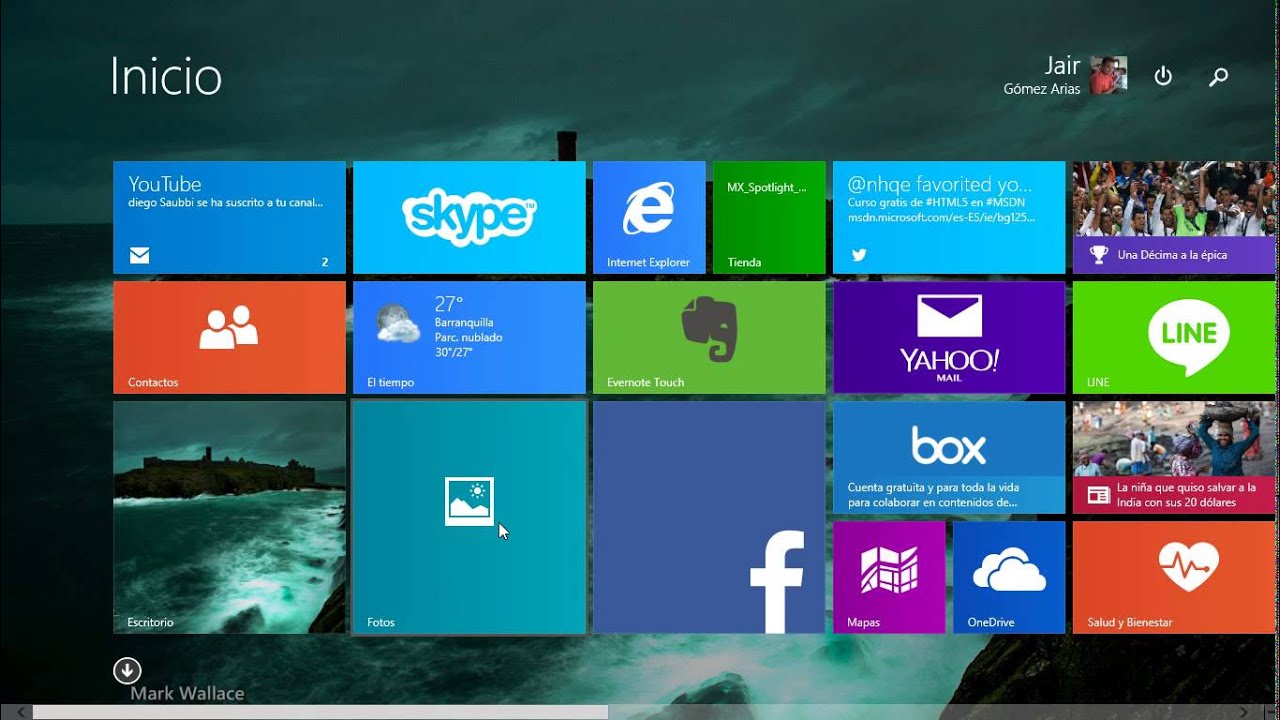Viewport: 1280px width, 720px height.
Task: Open the Facebook tile
Action: pyautogui.click(x=709, y=517)
